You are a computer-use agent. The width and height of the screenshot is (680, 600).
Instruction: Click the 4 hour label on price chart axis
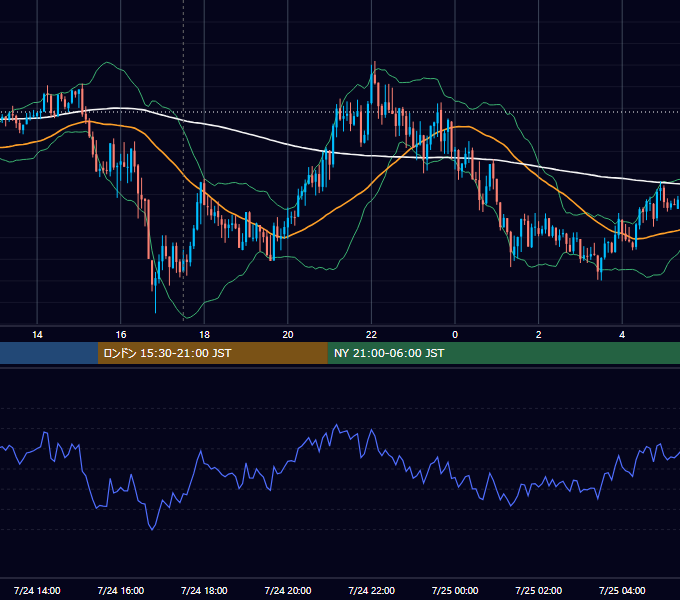coord(622,335)
